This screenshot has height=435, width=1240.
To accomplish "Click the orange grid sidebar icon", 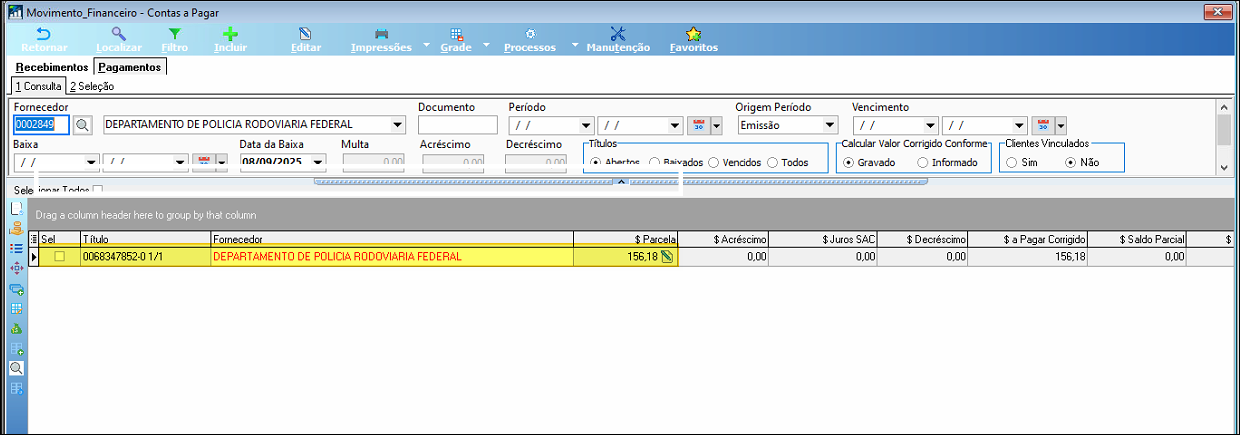I will [x=16, y=308].
